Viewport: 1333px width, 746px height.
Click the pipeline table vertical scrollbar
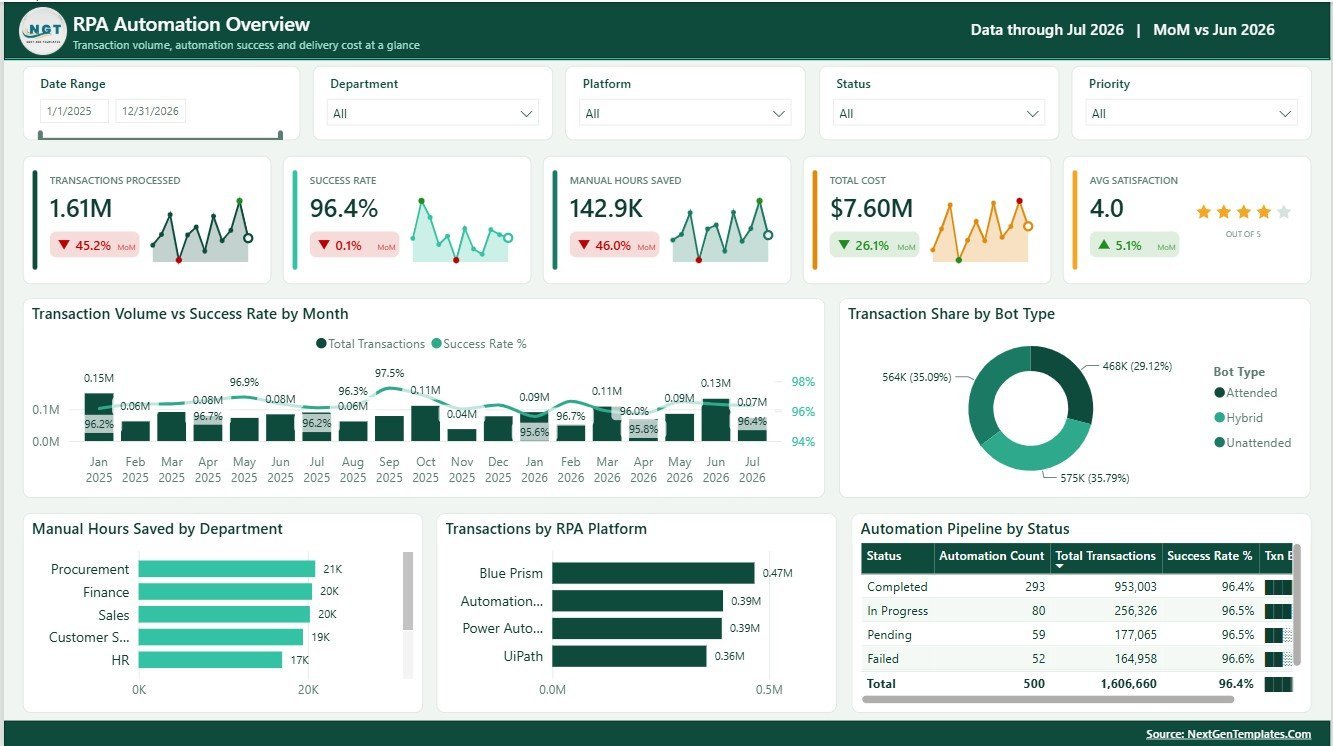click(x=1297, y=604)
